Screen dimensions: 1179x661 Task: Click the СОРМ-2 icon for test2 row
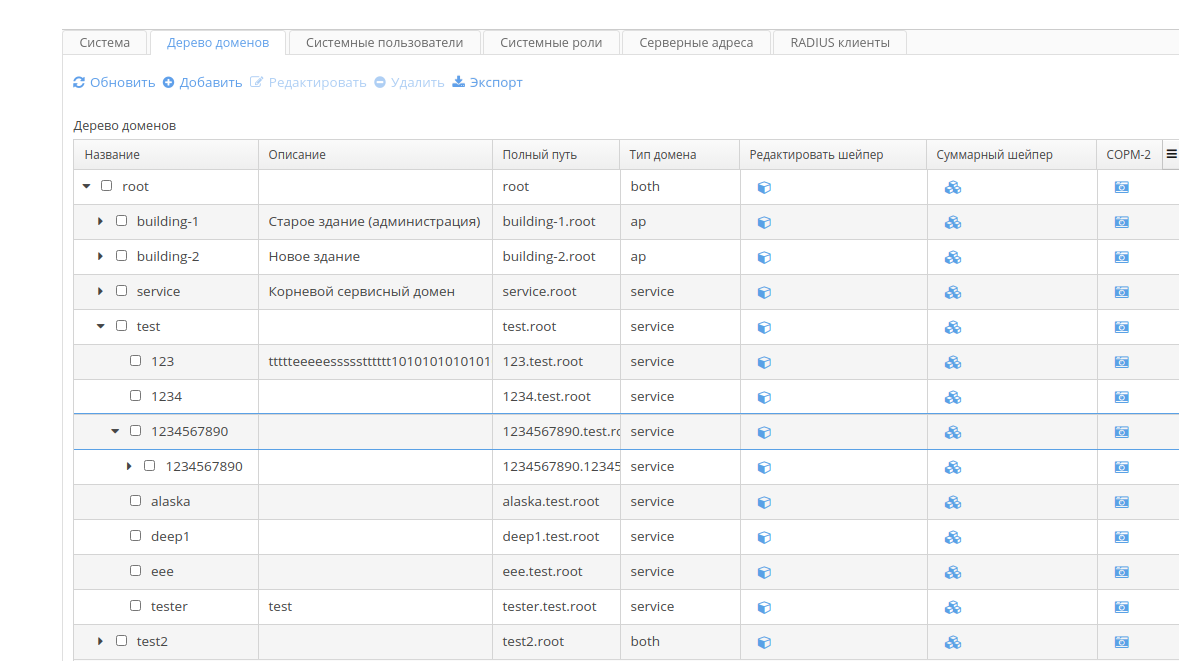[x=1121, y=642]
